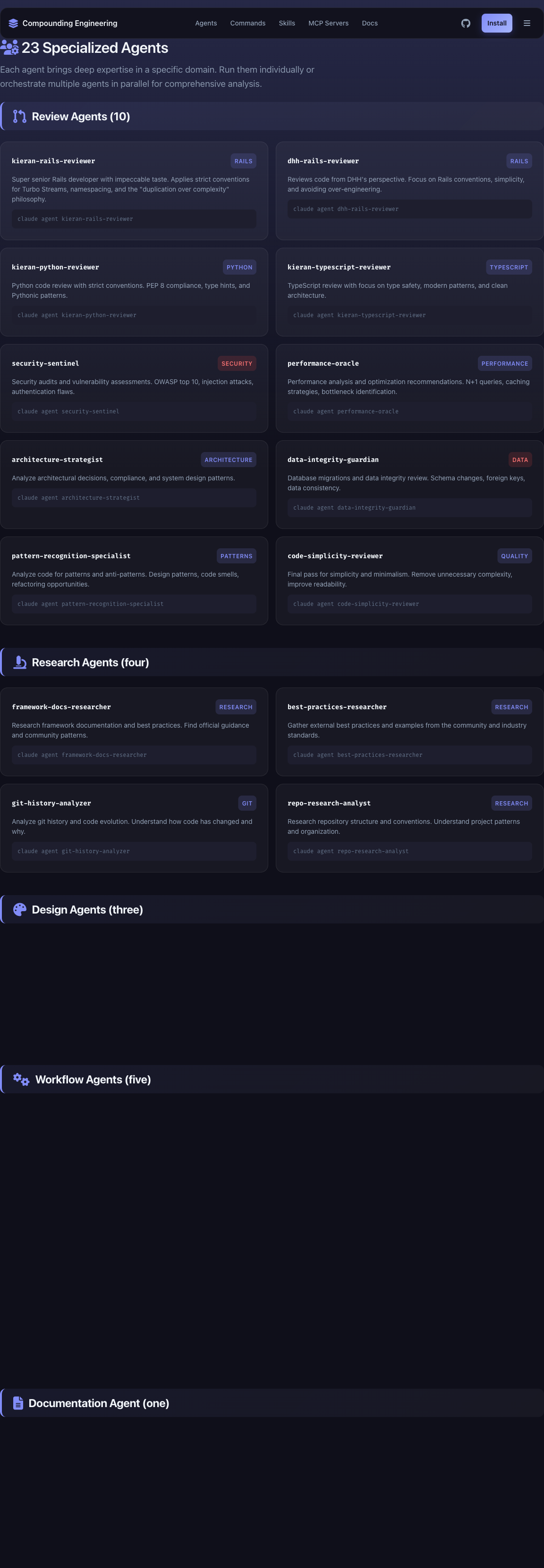Select the git-history-analyzer agent card title

coord(51,804)
